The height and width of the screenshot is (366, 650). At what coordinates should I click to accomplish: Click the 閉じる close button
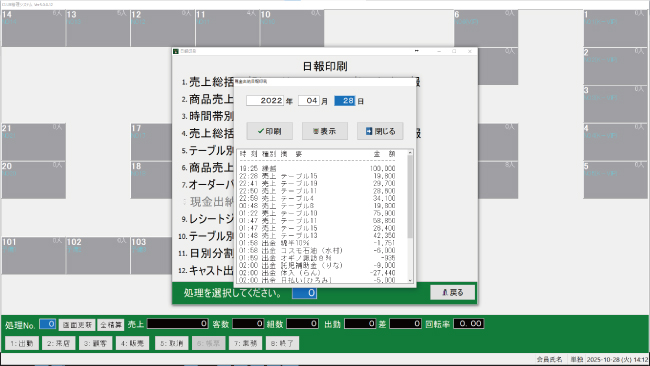pos(380,131)
